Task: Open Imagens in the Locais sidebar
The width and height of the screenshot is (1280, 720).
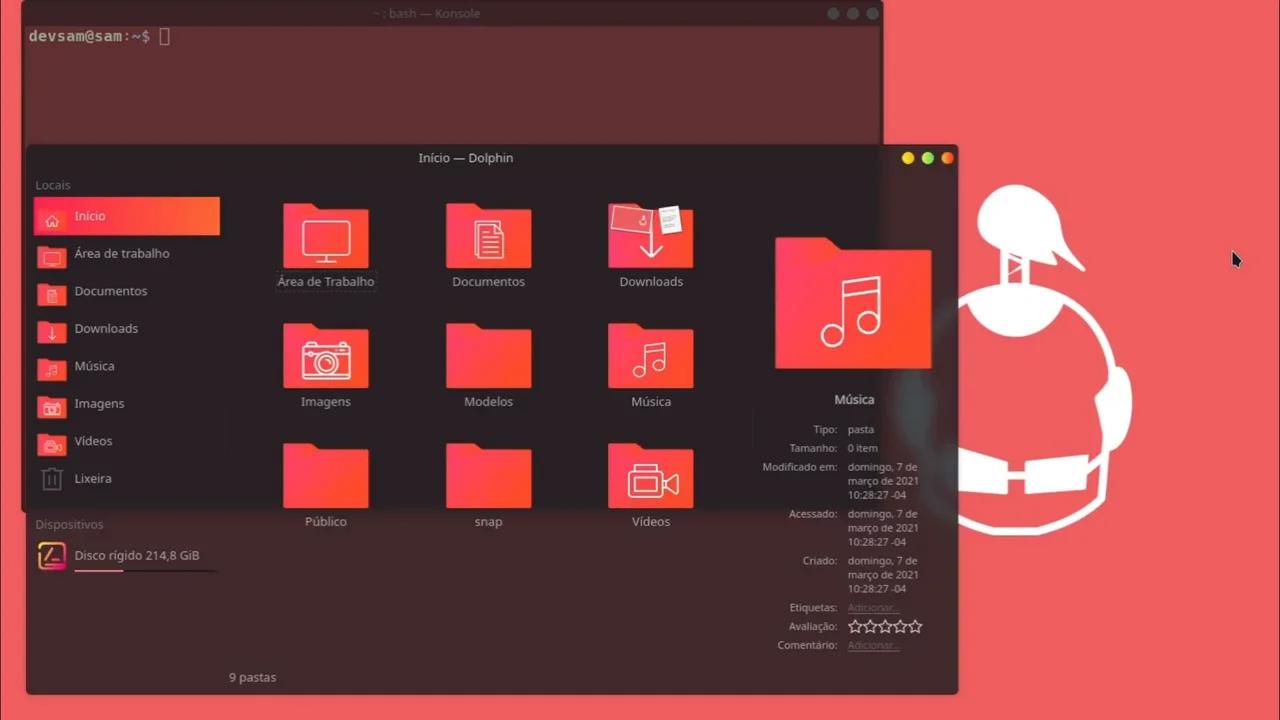Action: 127,404
